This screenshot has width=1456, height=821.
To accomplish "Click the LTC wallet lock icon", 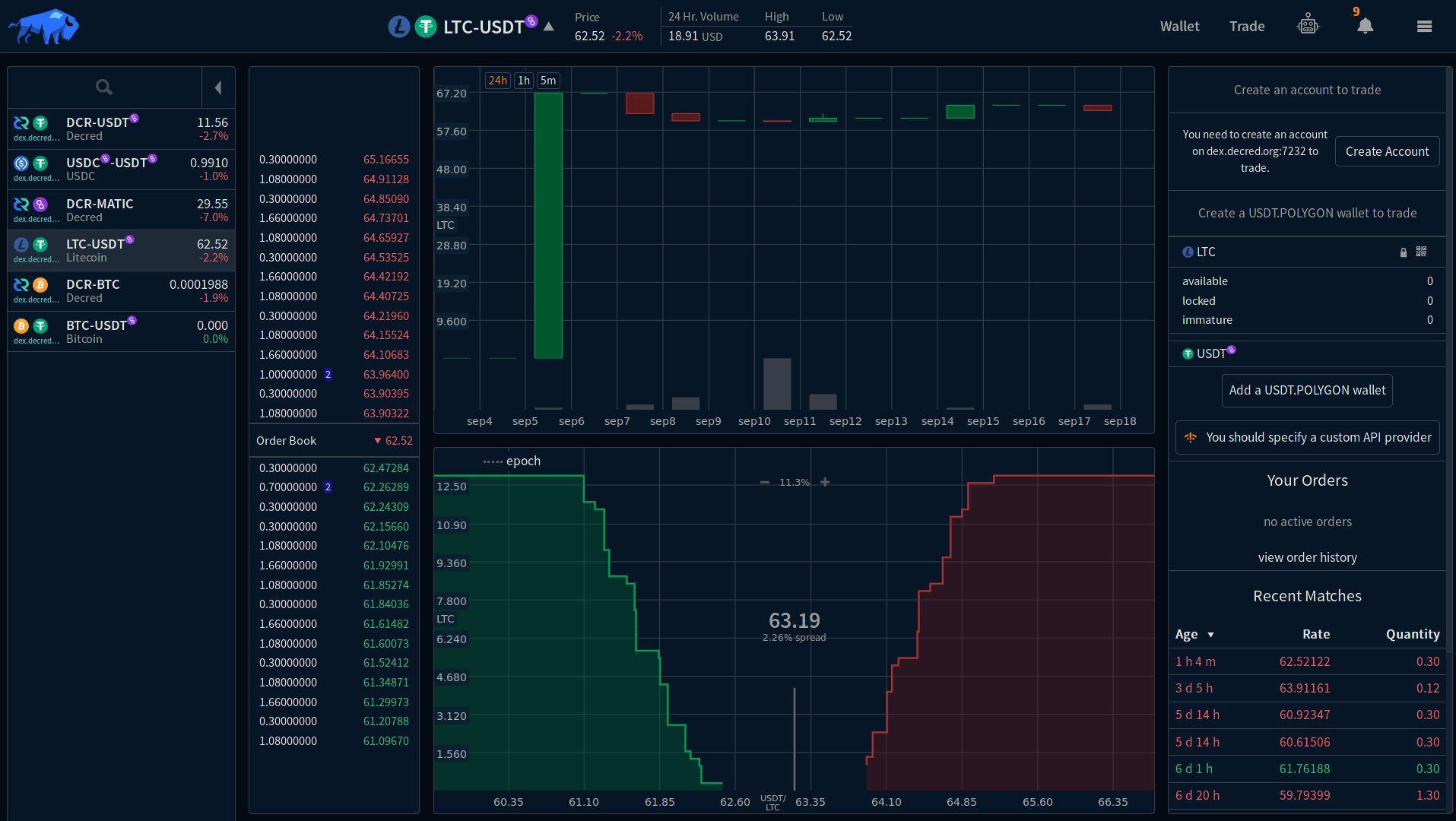I will coord(1404,252).
